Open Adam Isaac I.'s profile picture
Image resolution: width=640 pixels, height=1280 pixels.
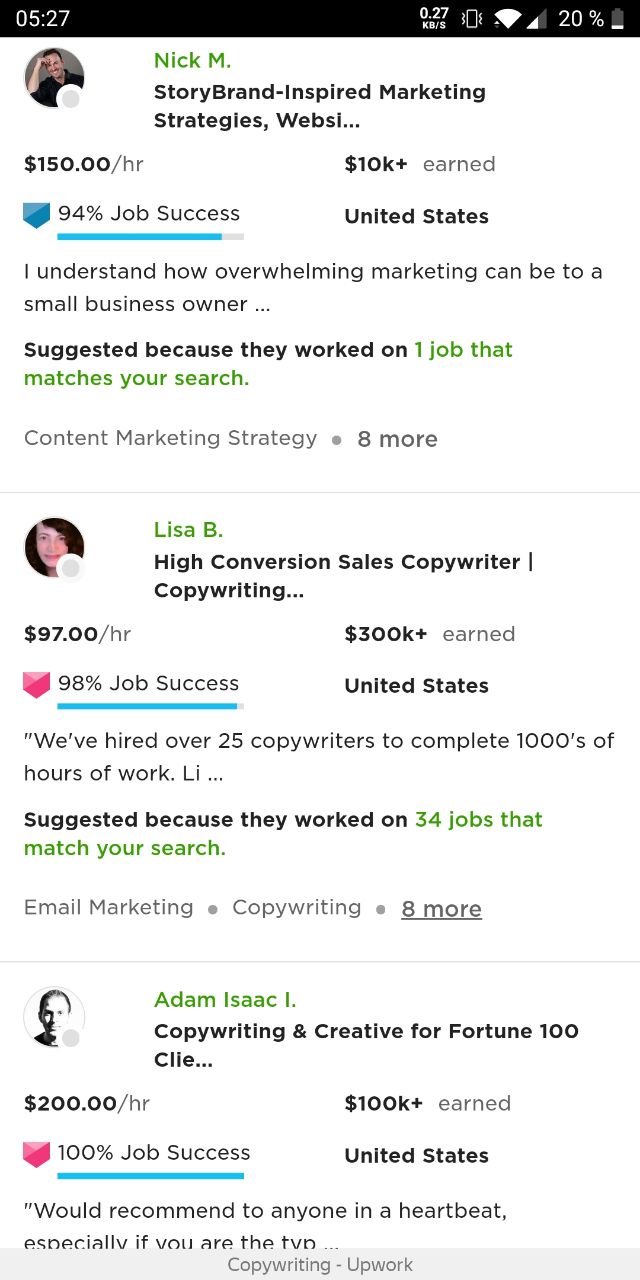[x=54, y=1017]
